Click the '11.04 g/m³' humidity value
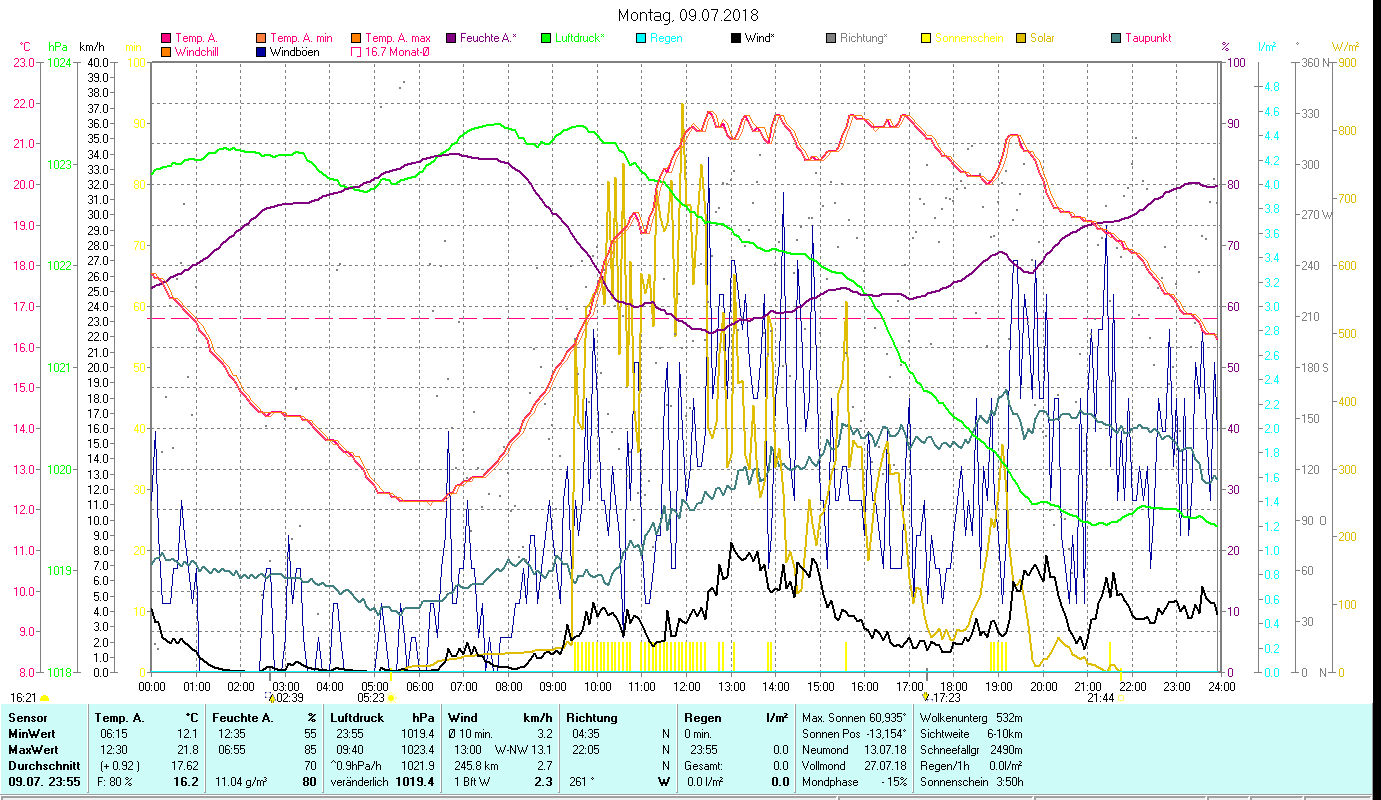The height and width of the screenshot is (800, 1381). (241, 782)
